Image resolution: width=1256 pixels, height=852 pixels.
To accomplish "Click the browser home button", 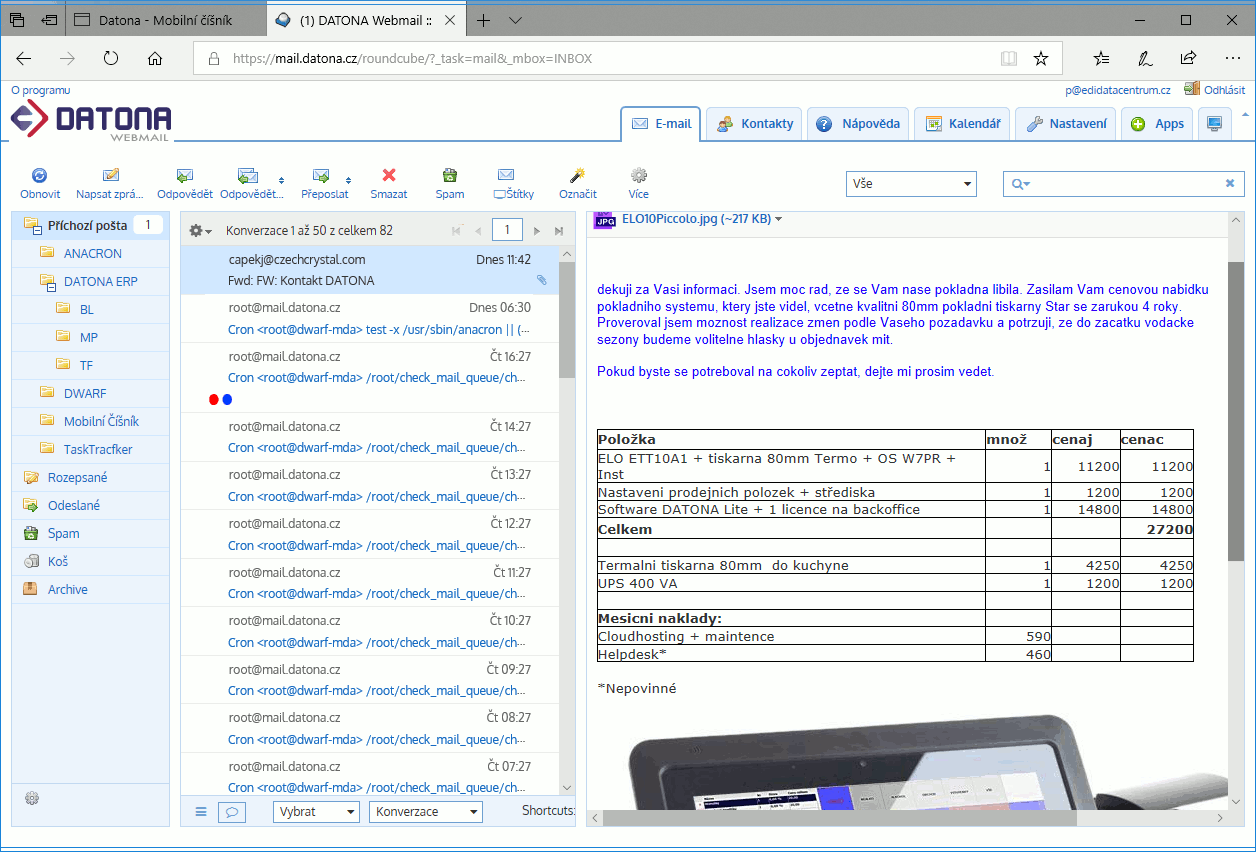I will click(155, 59).
